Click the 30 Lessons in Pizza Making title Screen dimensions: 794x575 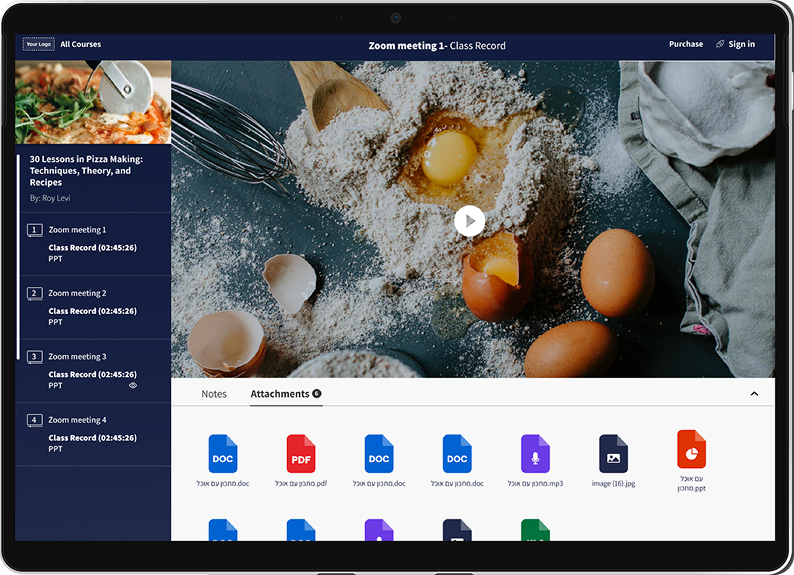tap(86, 171)
